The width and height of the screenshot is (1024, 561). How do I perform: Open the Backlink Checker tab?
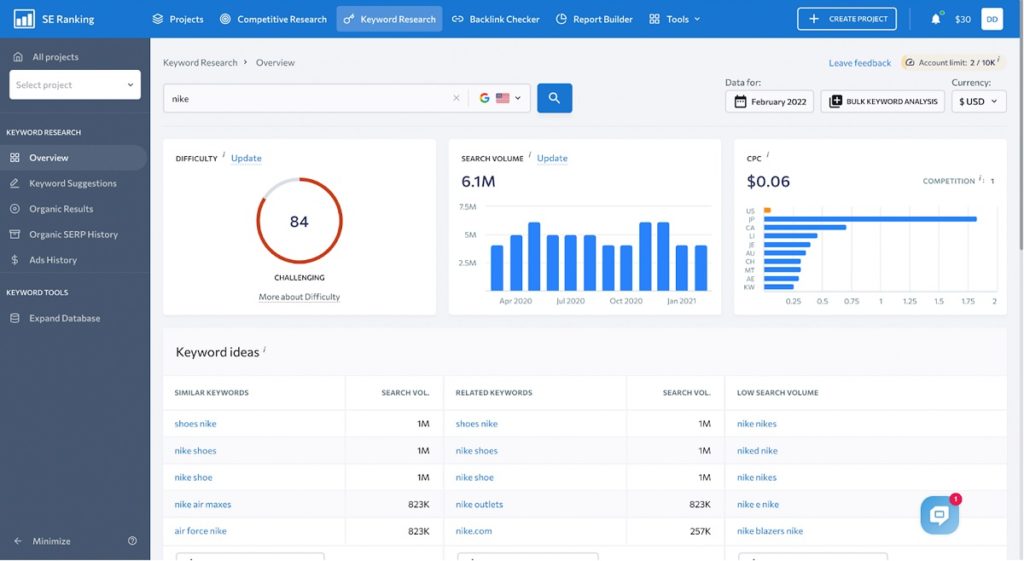[496, 19]
